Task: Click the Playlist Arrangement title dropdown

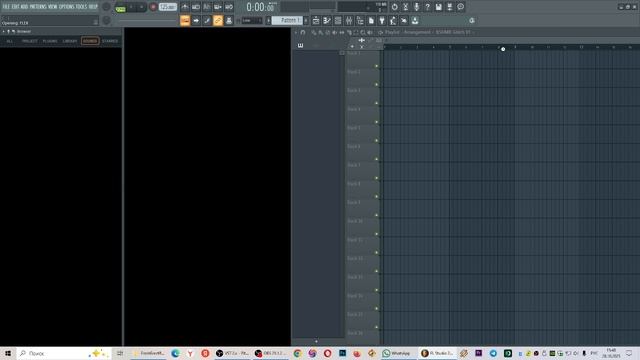Action: 427,32
